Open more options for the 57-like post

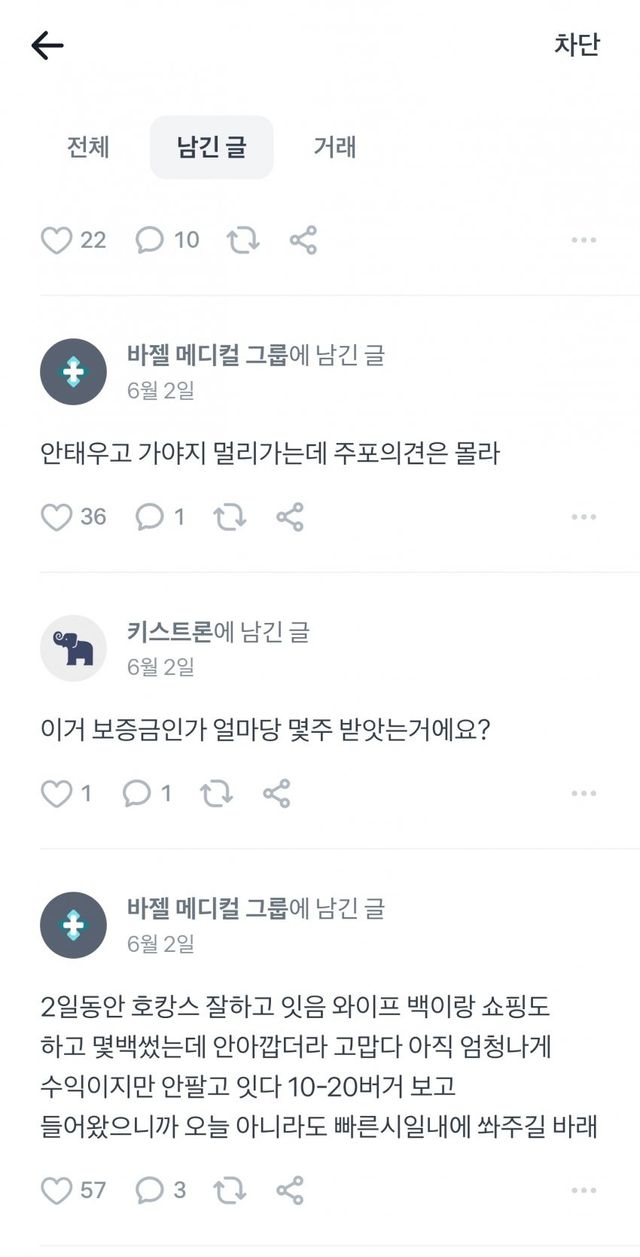[584, 1190]
